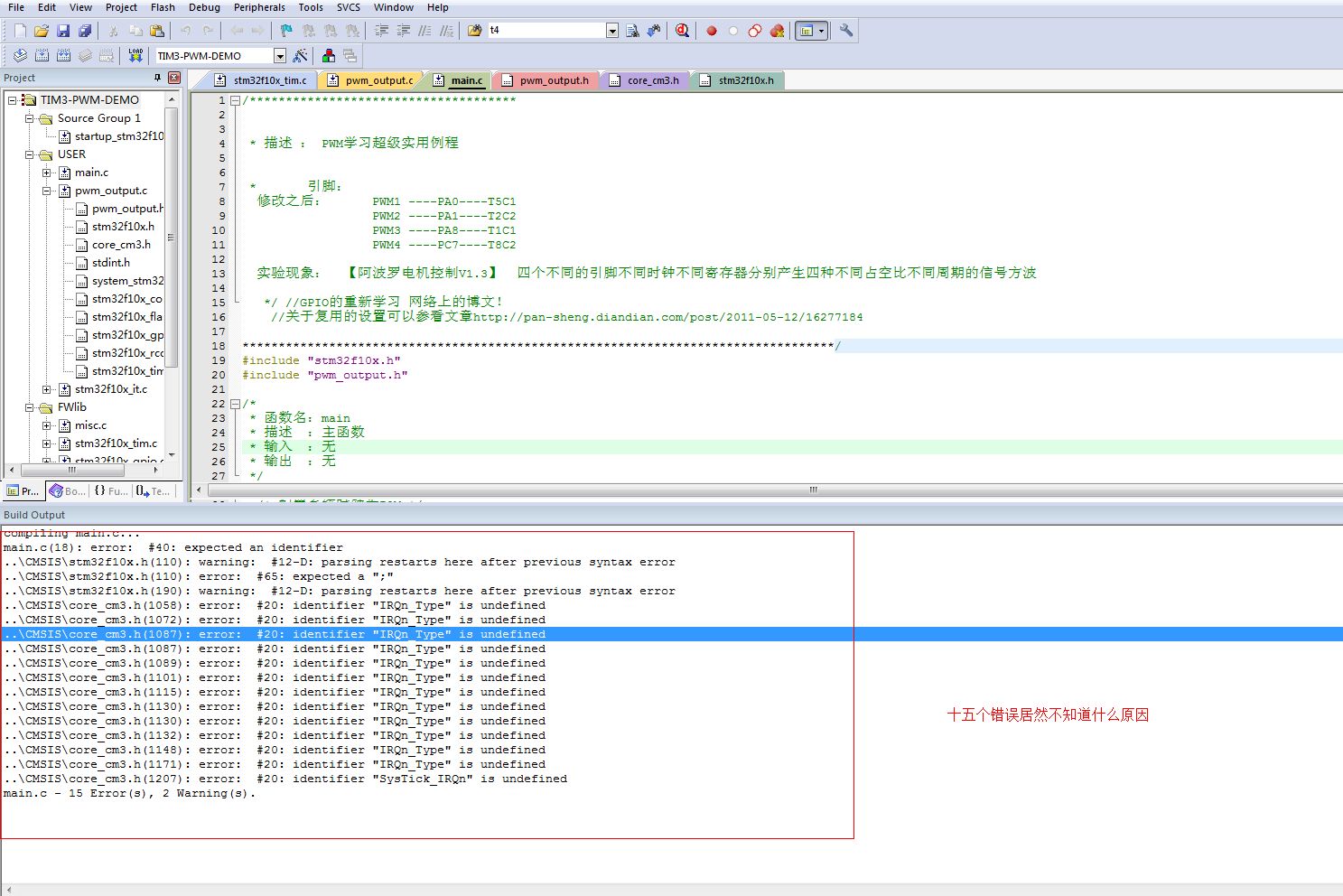The height and width of the screenshot is (896, 1343).
Task: Open Options for Target magic wand icon
Action: [x=301, y=56]
